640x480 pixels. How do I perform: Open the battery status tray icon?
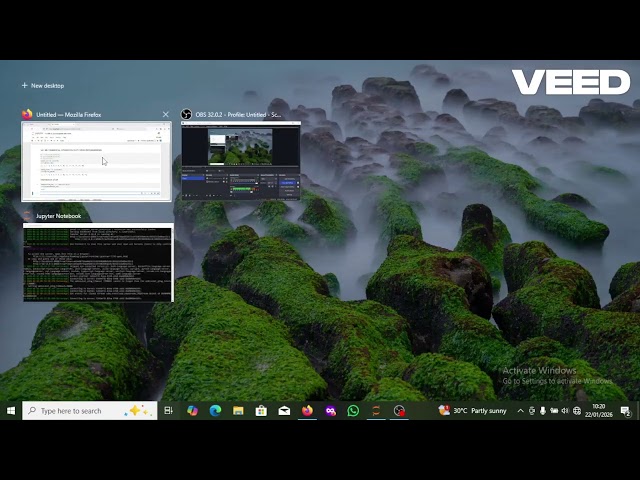[x=554, y=411]
